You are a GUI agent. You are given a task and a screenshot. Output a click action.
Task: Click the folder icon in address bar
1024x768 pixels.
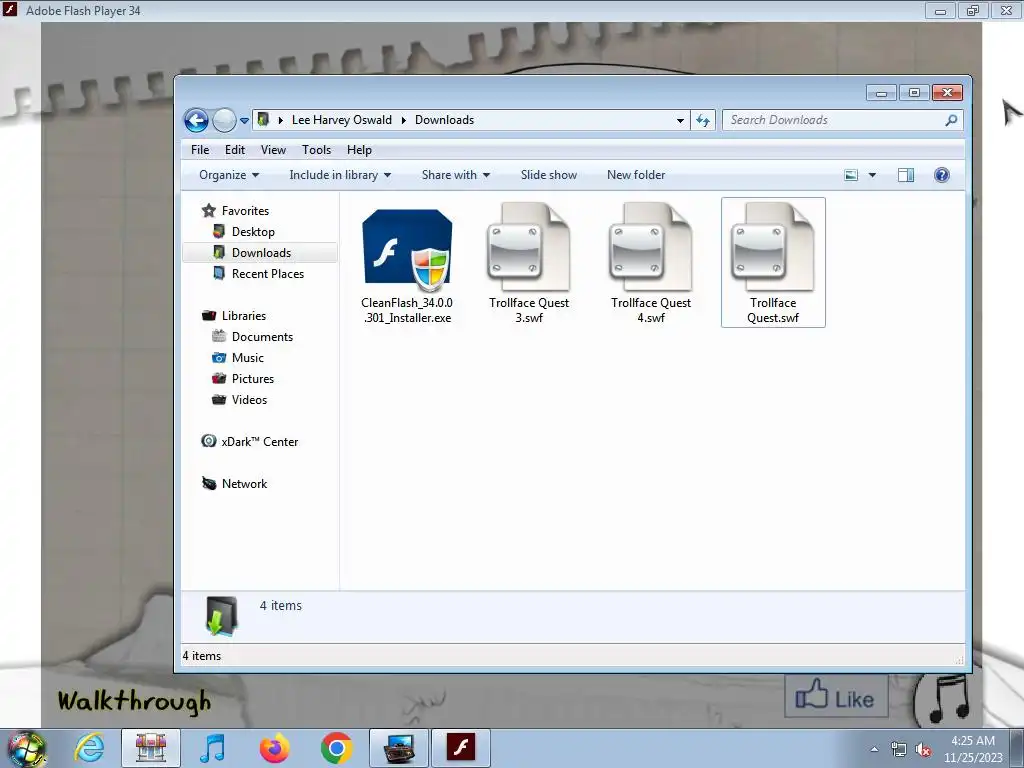coord(263,120)
